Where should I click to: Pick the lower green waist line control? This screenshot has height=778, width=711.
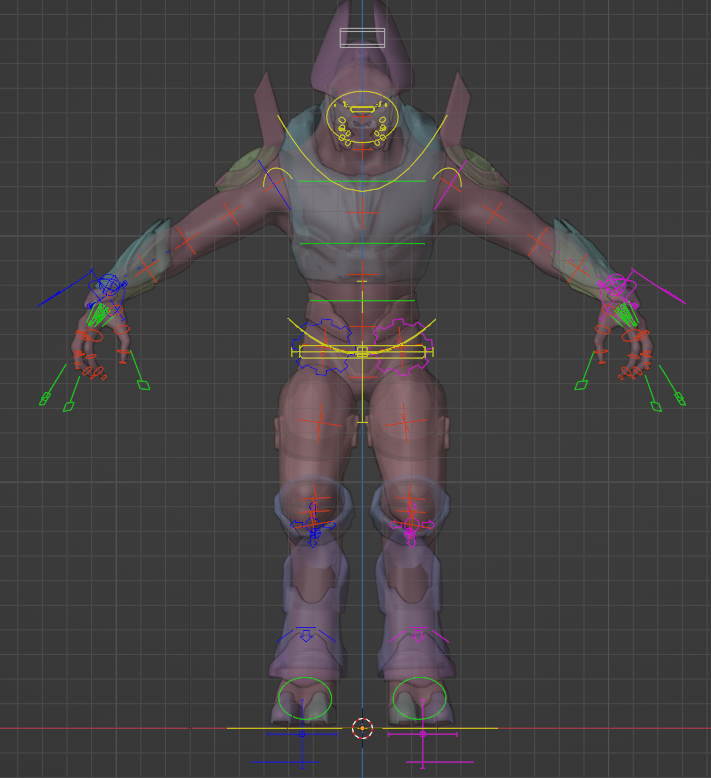362,301
